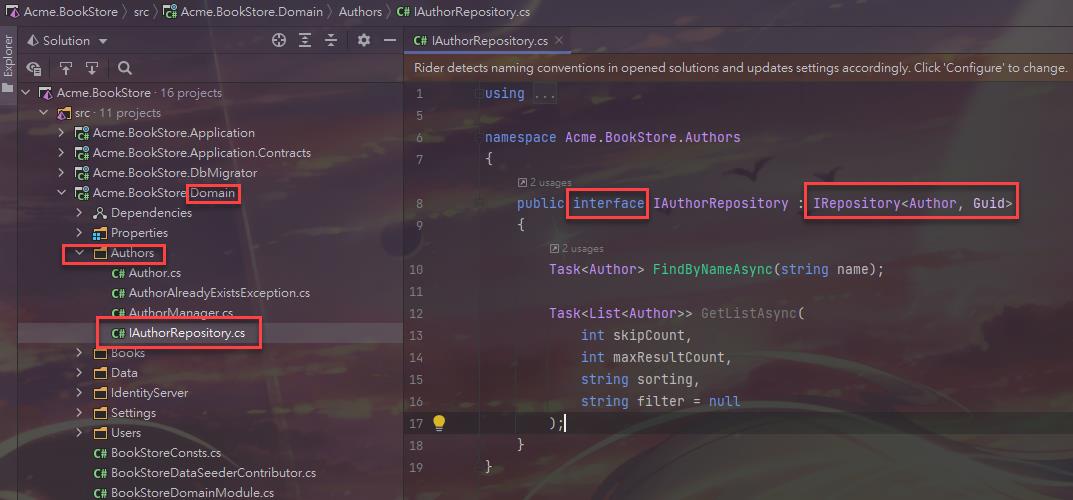Open the Solution panel gear options

pos(364,41)
